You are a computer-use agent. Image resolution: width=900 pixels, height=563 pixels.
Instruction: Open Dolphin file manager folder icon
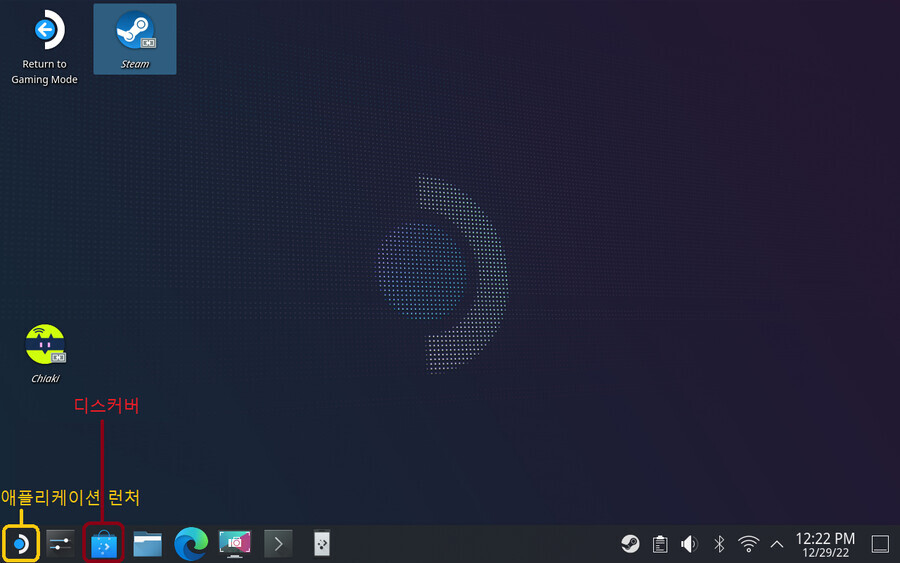(148, 544)
